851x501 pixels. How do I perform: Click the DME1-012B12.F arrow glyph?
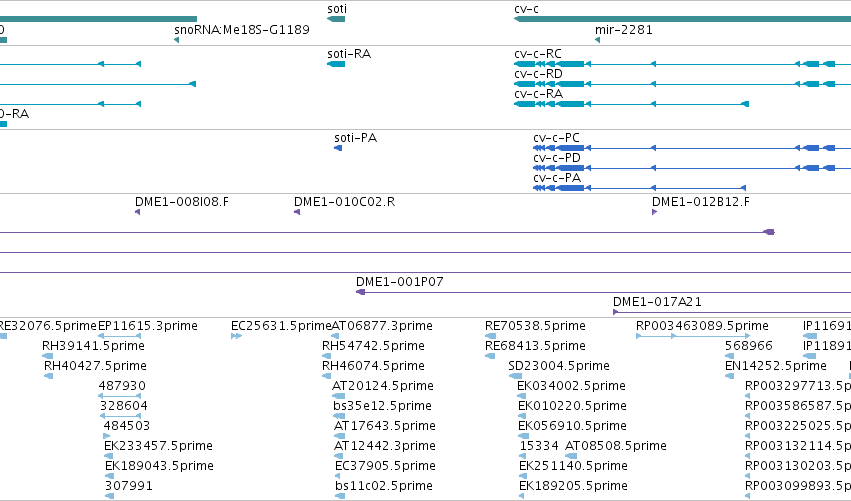(x=655, y=212)
